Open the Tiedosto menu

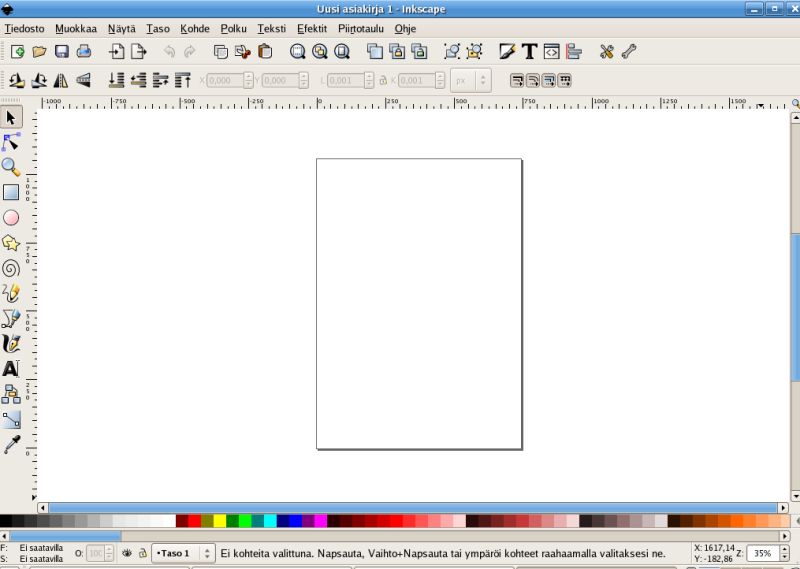click(x=24, y=29)
